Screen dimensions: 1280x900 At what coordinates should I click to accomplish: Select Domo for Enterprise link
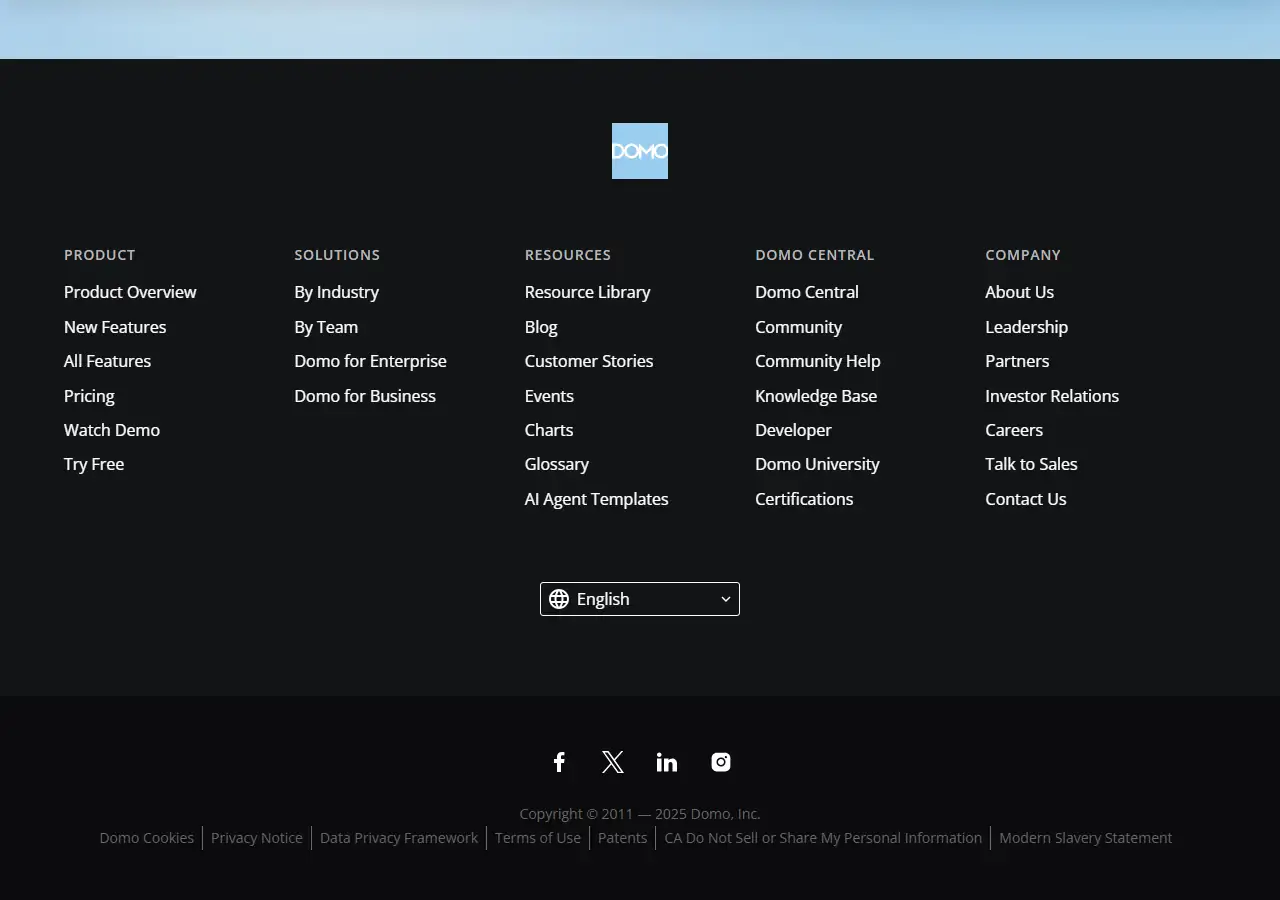tap(370, 361)
